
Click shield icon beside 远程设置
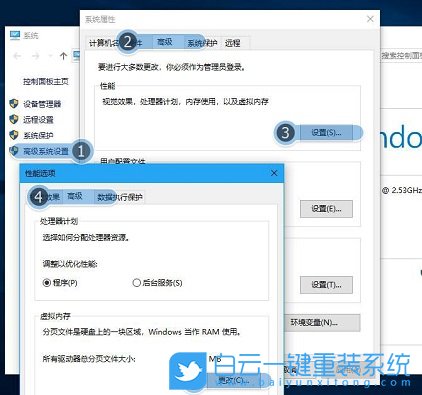(14, 119)
